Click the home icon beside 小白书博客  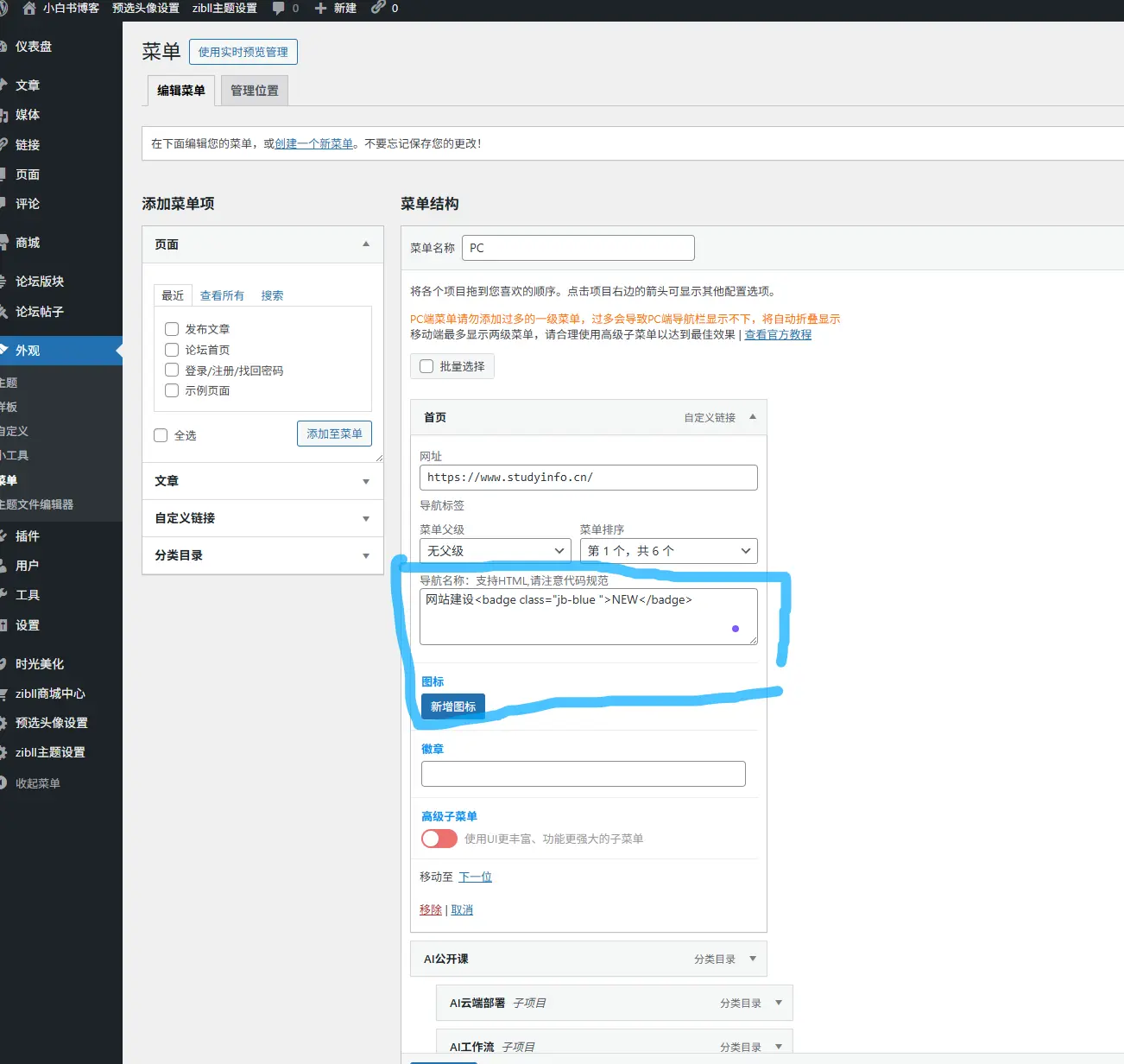[x=29, y=8]
